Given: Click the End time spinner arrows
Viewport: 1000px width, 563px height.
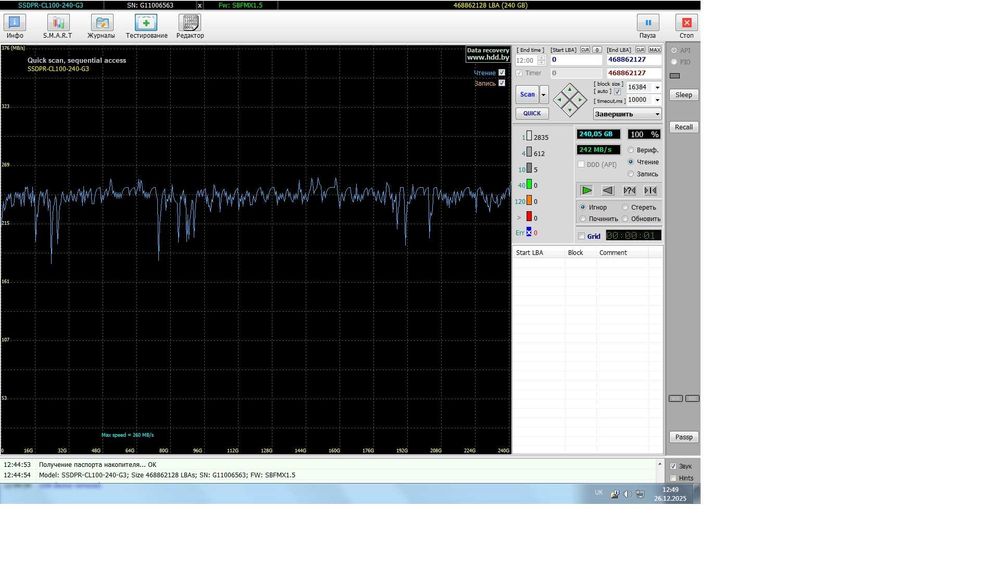Looking at the screenshot, I should [541, 60].
